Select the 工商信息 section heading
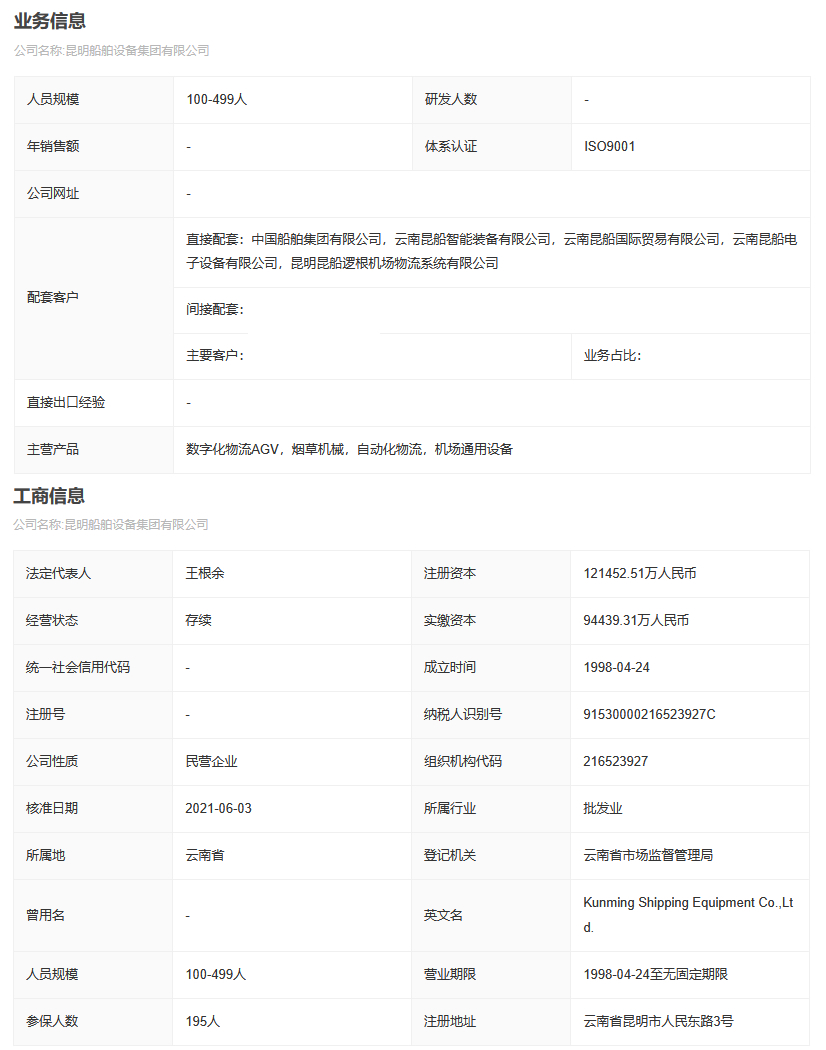826x1050 pixels. (49, 496)
